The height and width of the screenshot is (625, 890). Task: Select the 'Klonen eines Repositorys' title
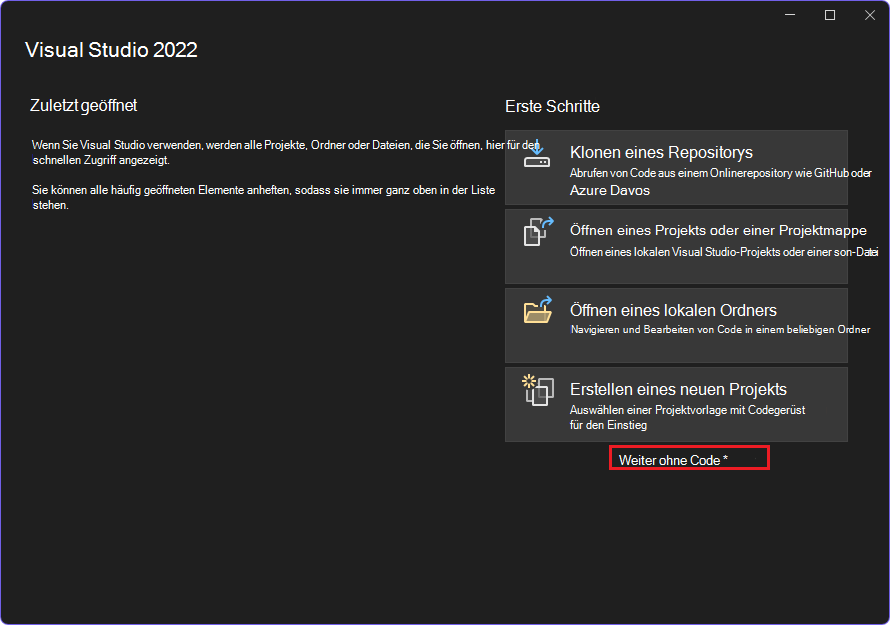(x=661, y=152)
